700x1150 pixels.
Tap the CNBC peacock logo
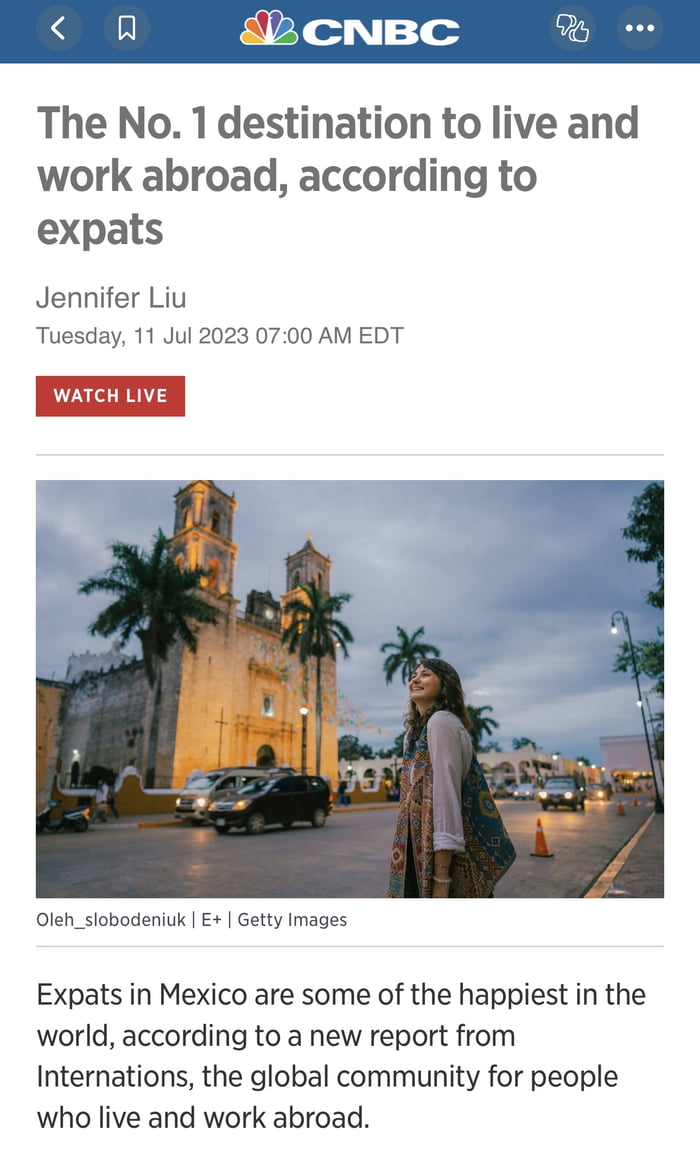coord(269,28)
